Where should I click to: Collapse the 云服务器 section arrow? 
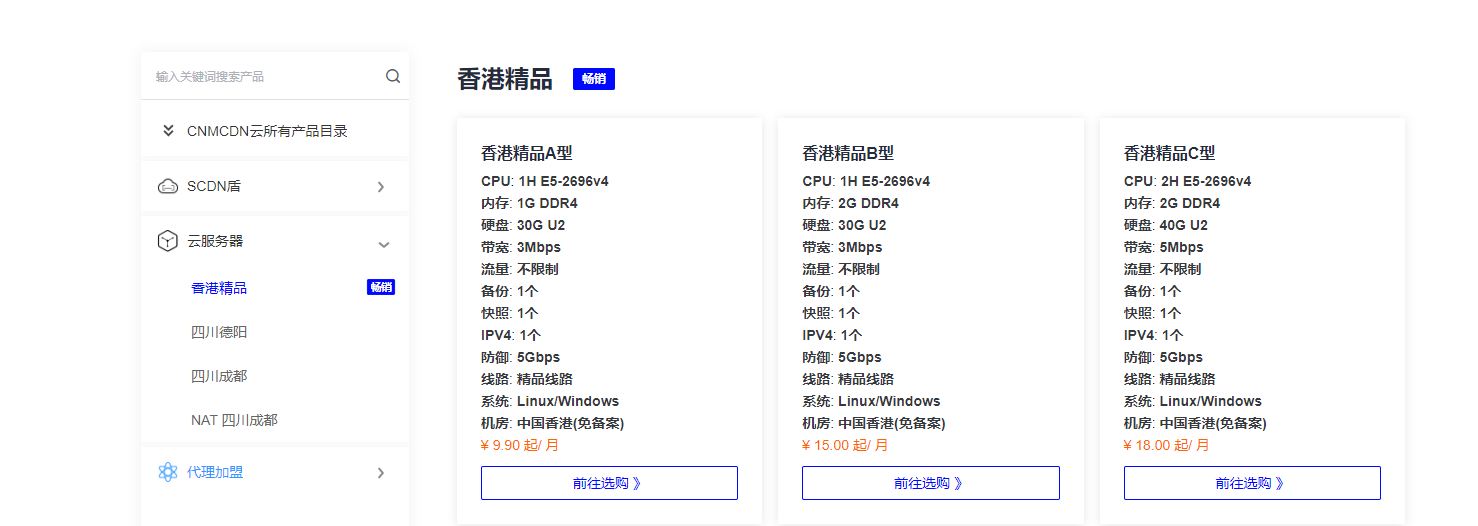click(x=383, y=244)
